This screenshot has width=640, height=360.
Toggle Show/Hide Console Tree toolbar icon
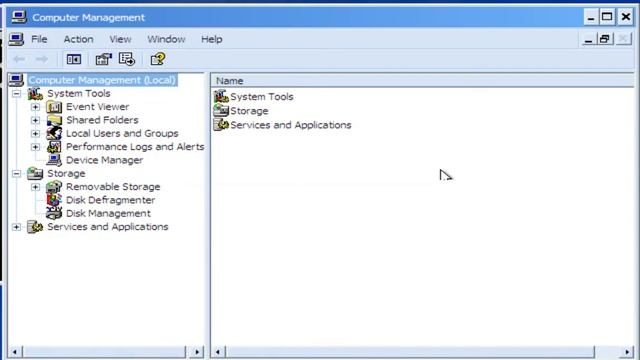click(x=74, y=60)
